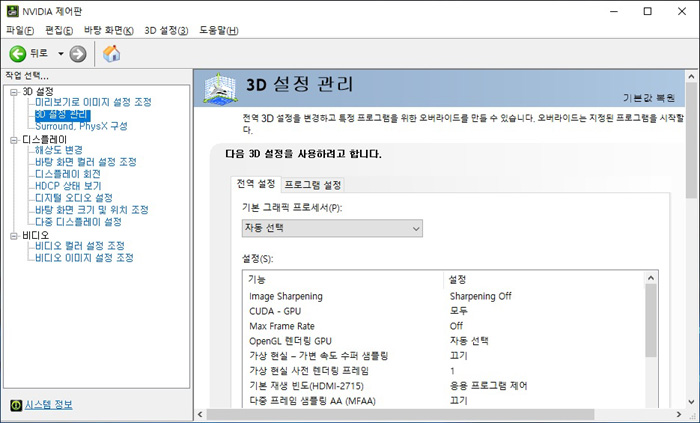The width and height of the screenshot is (700, 423).
Task: Collapse the 비디오 tree node
Action: tap(14, 236)
